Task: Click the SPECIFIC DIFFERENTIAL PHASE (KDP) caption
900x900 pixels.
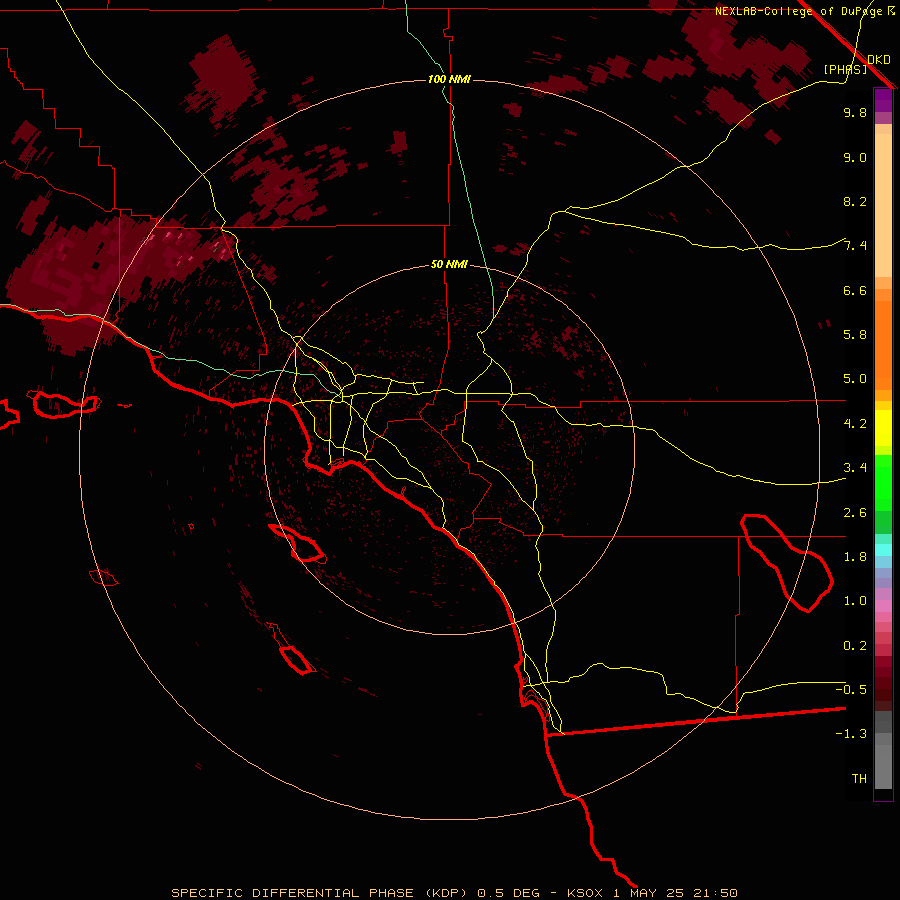Action: [x=319, y=893]
